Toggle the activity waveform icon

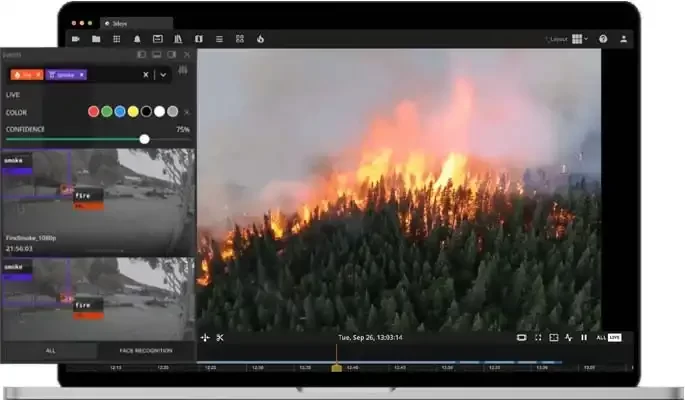(568, 338)
